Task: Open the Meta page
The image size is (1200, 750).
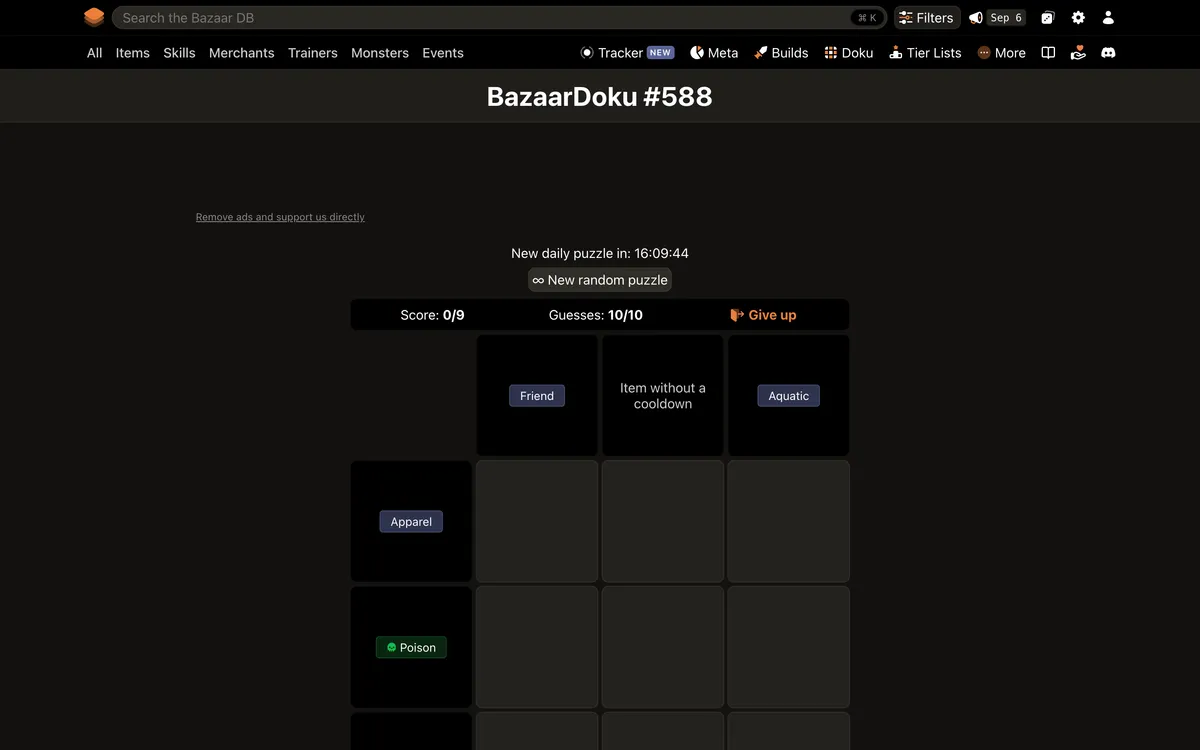Action: 714,53
